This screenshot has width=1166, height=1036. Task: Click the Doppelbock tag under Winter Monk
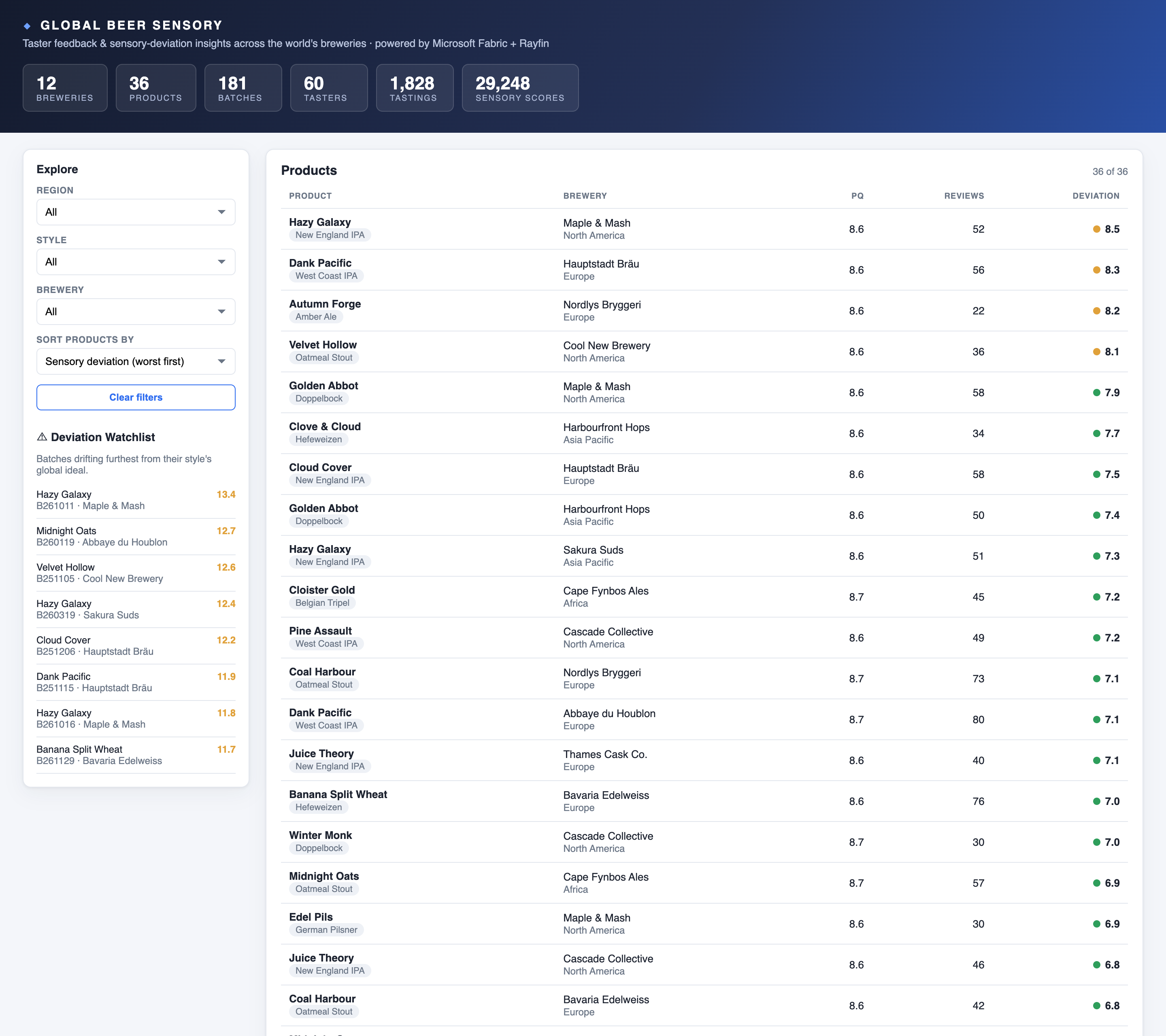pyautogui.click(x=319, y=848)
